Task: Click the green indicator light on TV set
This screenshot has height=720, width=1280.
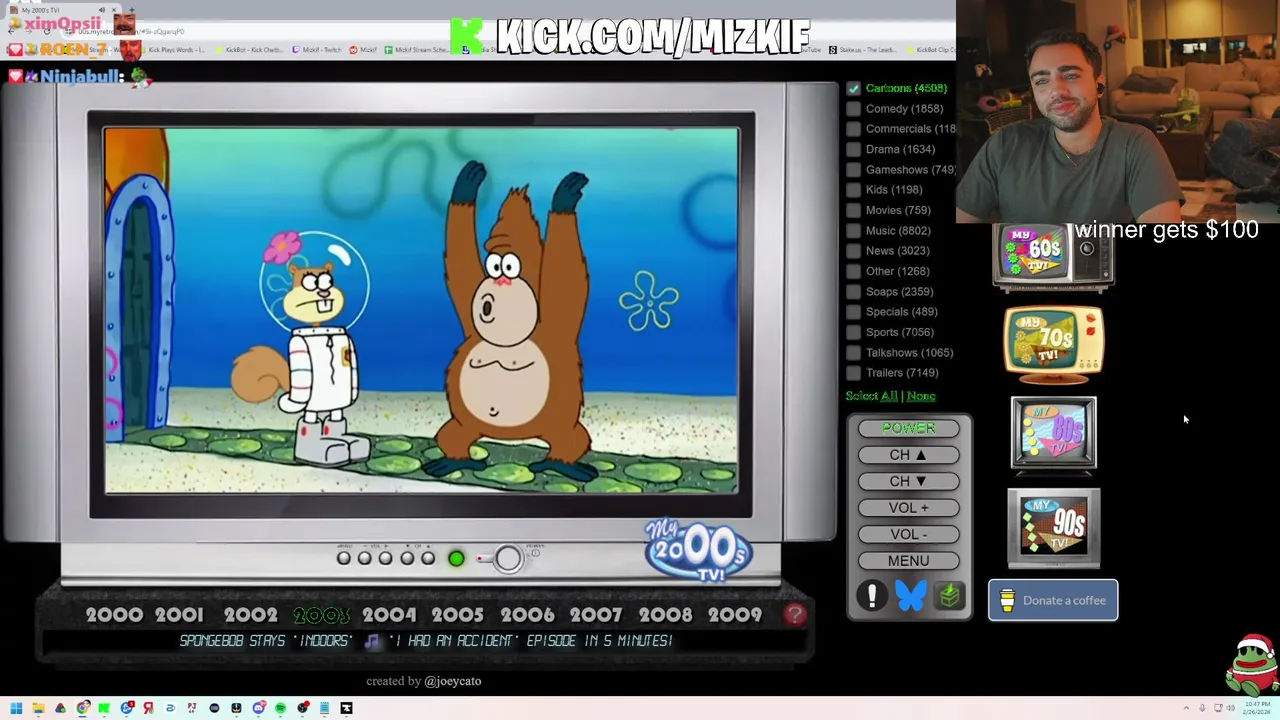Action: tap(456, 559)
